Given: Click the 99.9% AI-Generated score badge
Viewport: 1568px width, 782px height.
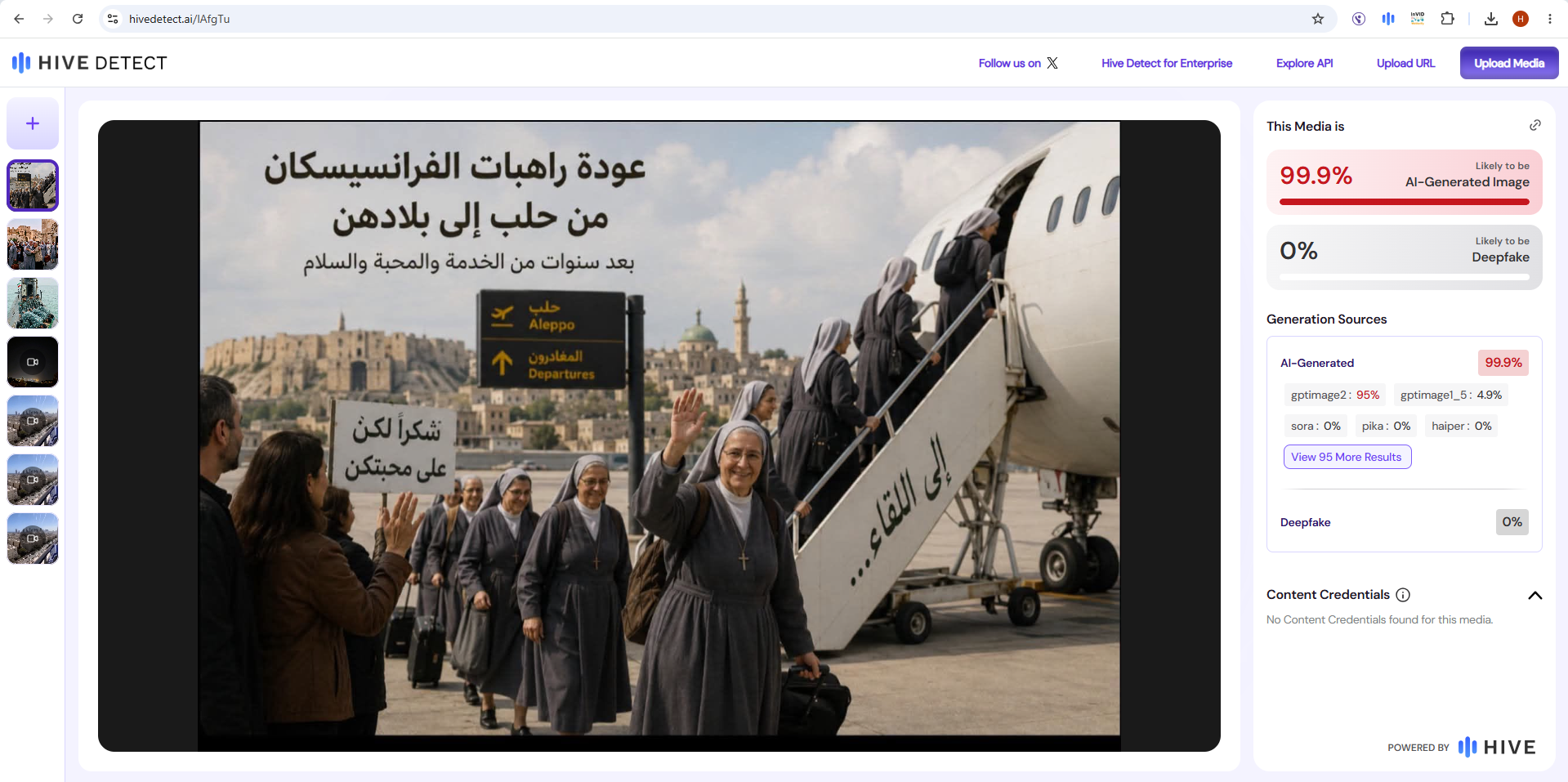Looking at the screenshot, I should (x=1503, y=363).
